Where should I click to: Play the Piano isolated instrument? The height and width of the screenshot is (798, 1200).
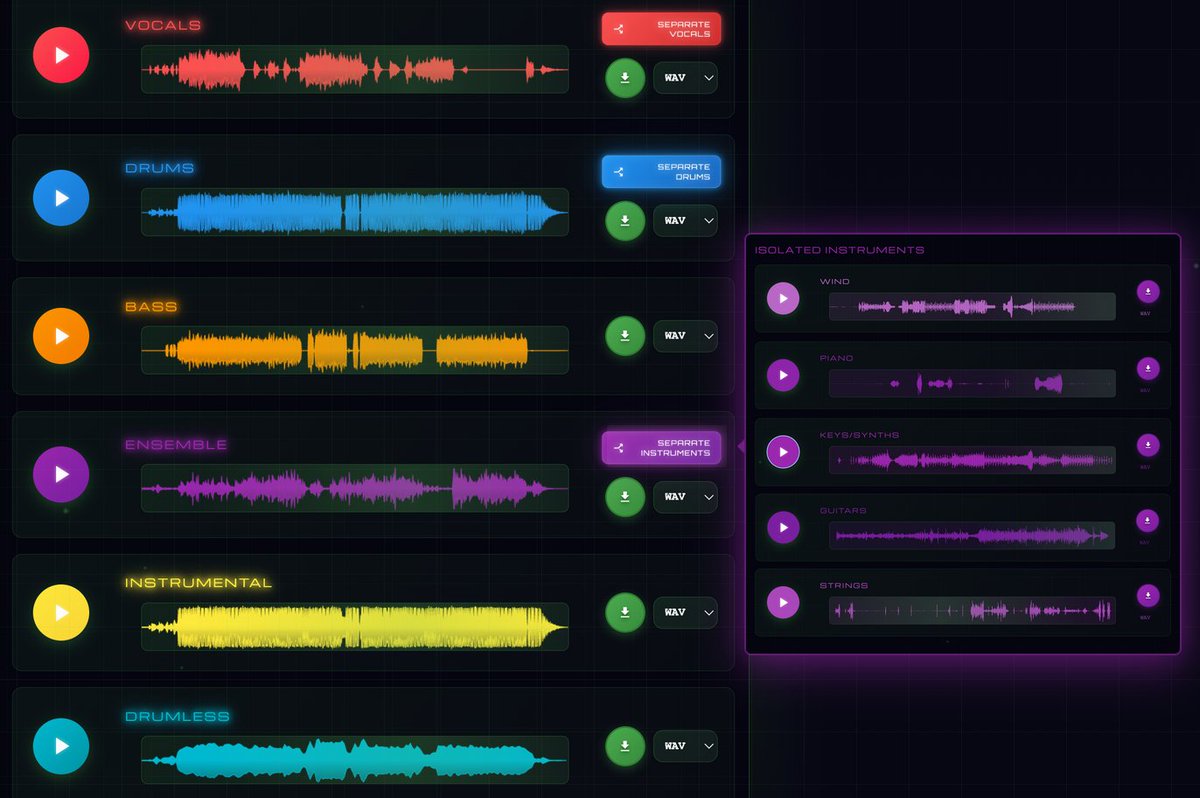[783, 375]
